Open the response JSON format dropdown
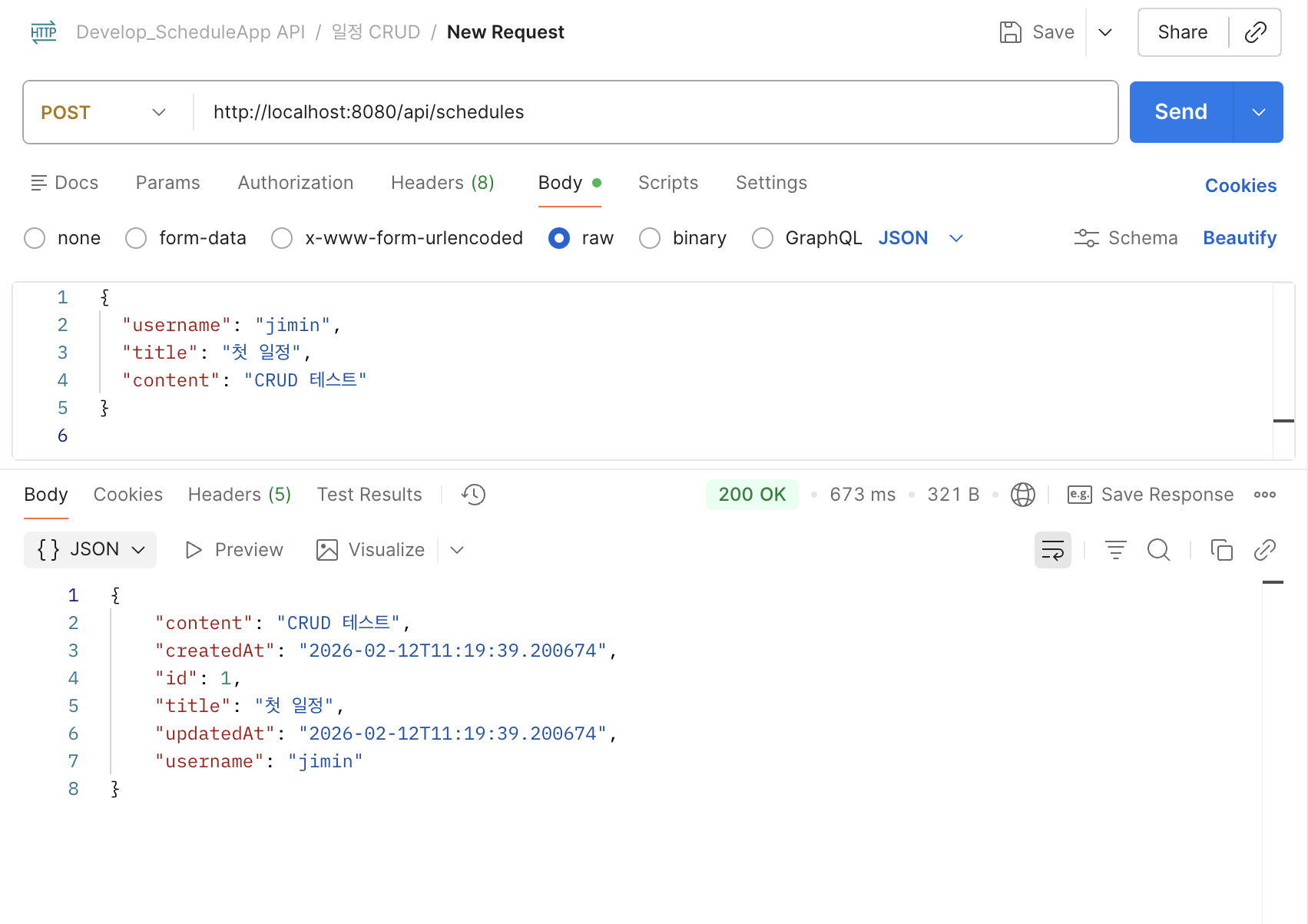The width and height of the screenshot is (1308, 924). [90, 550]
